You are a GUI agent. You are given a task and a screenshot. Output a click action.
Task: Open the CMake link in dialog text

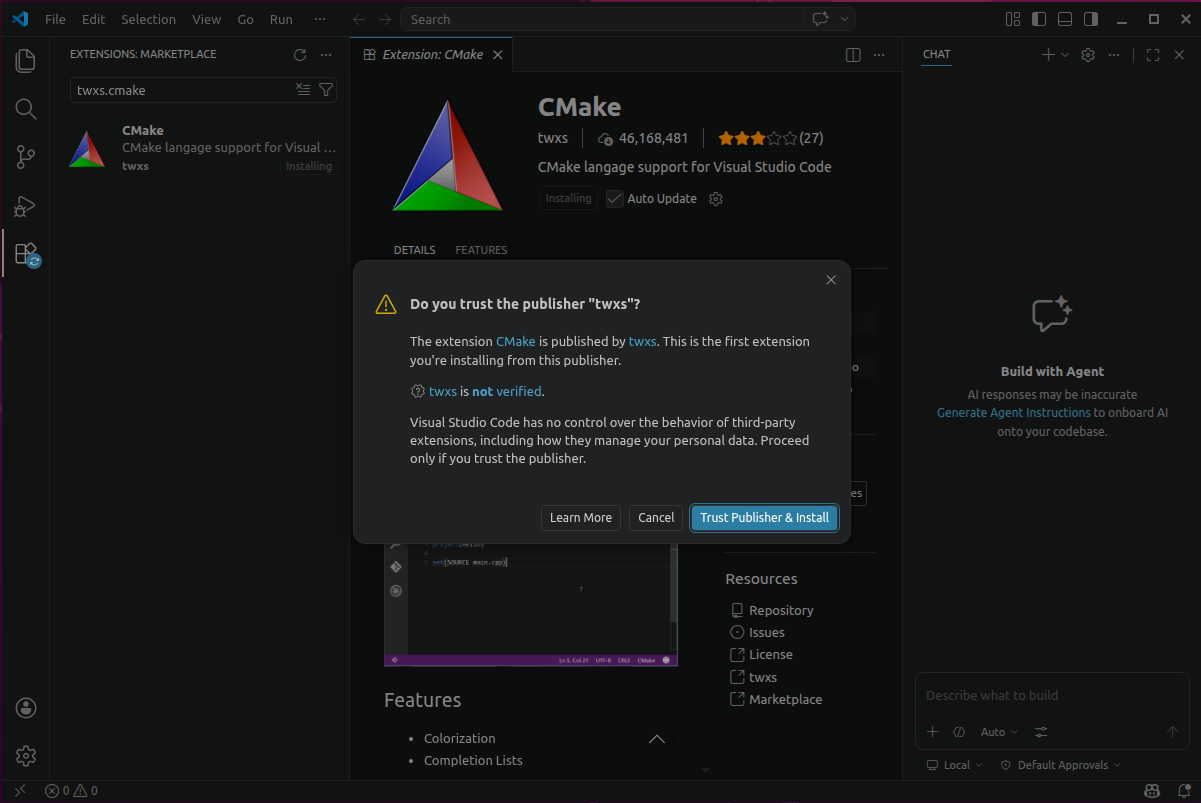(516, 341)
